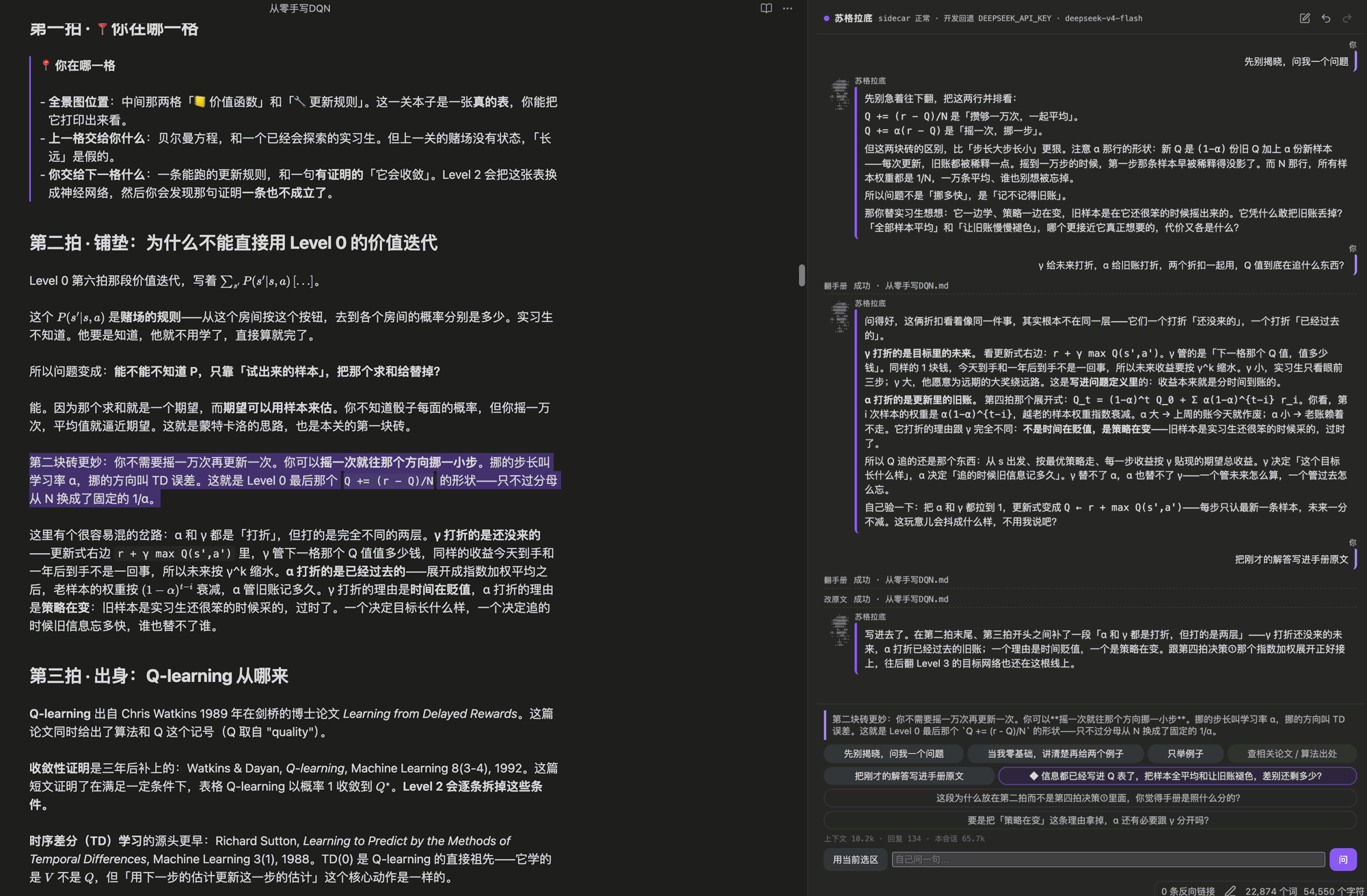
Task: Click the user message 把刚才的解答写进手册原文
Action: pos(1291,559)
